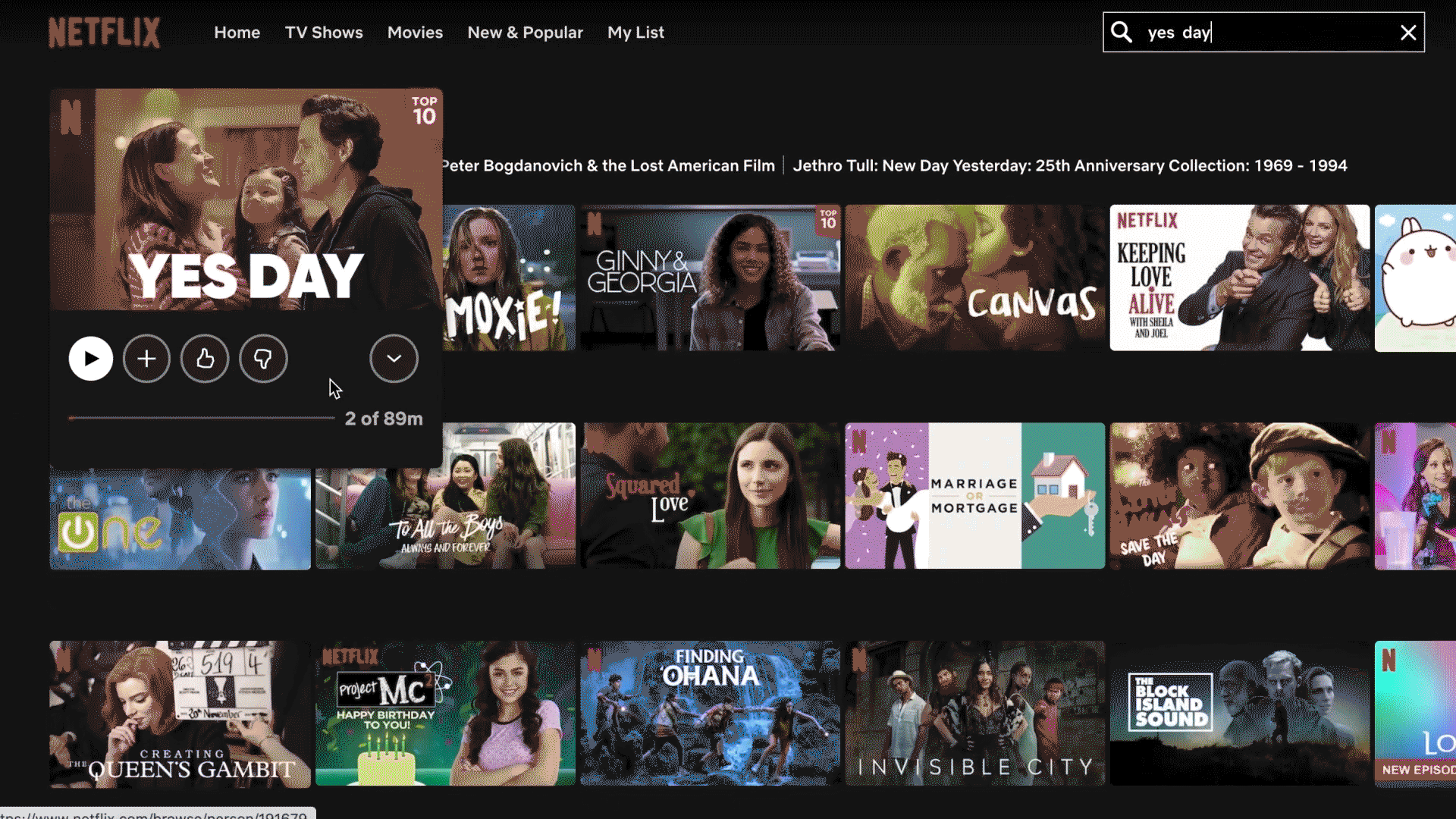The height and width of the screenshot is (819, 1456).
Task: Open the Peter Bogdanovich & the Lost American Film link
Action: click(608, 165)
